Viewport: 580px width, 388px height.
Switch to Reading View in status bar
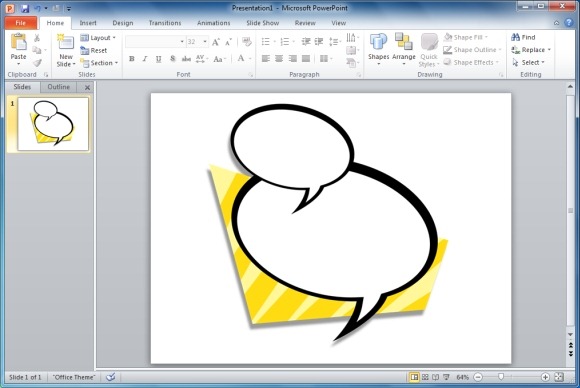[x=436, y=377]
